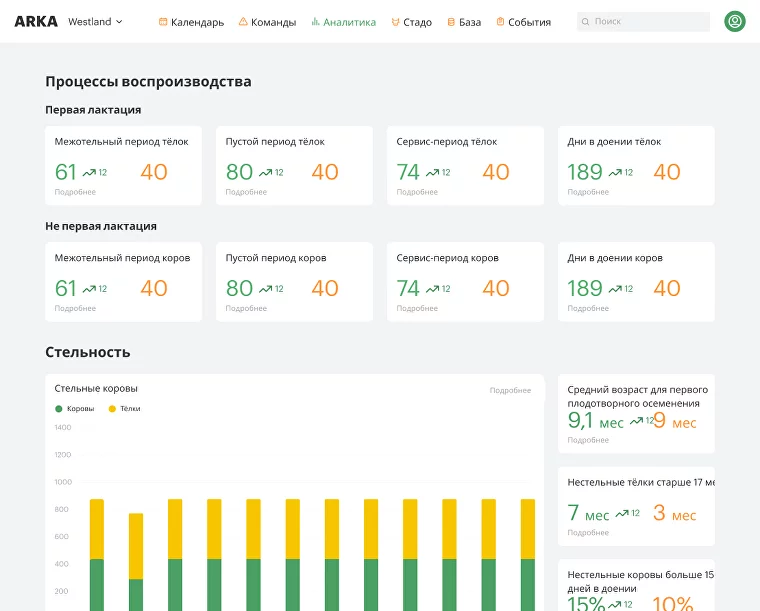Click the warning triangle icon beside Команды
This screenshot has width=760, height=611.
pyautogui.click(x=243, y=22)
